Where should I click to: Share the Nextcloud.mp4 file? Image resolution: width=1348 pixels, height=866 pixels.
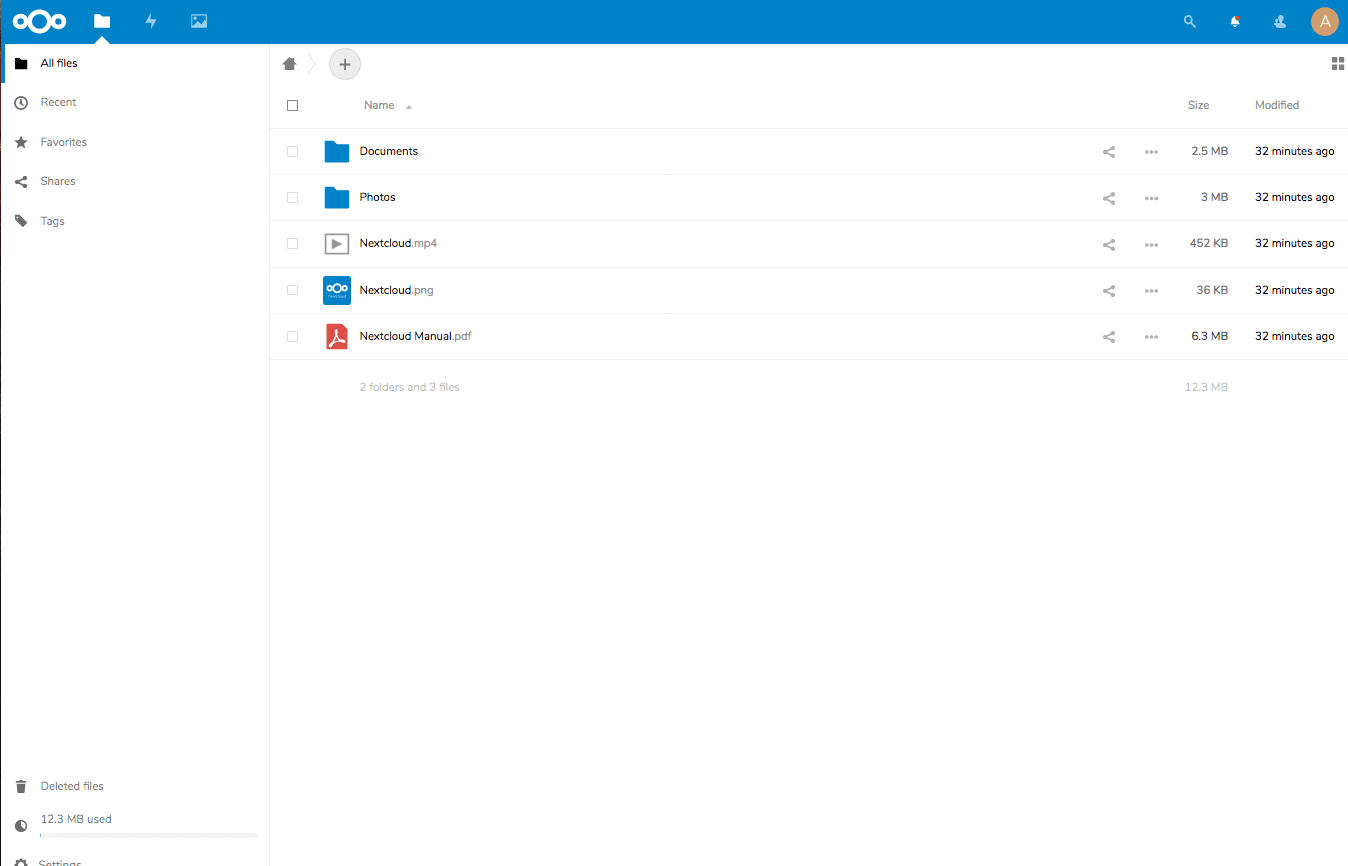point(1109,244)
